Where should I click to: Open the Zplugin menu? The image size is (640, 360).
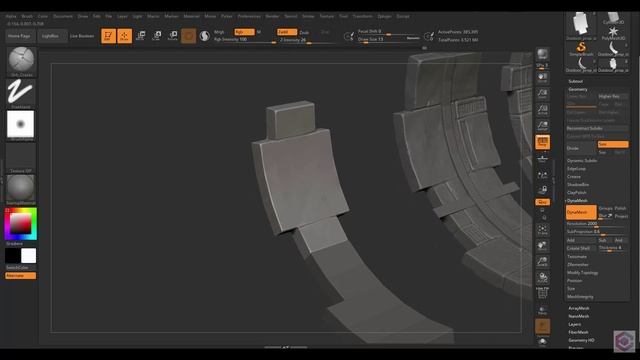384,16
